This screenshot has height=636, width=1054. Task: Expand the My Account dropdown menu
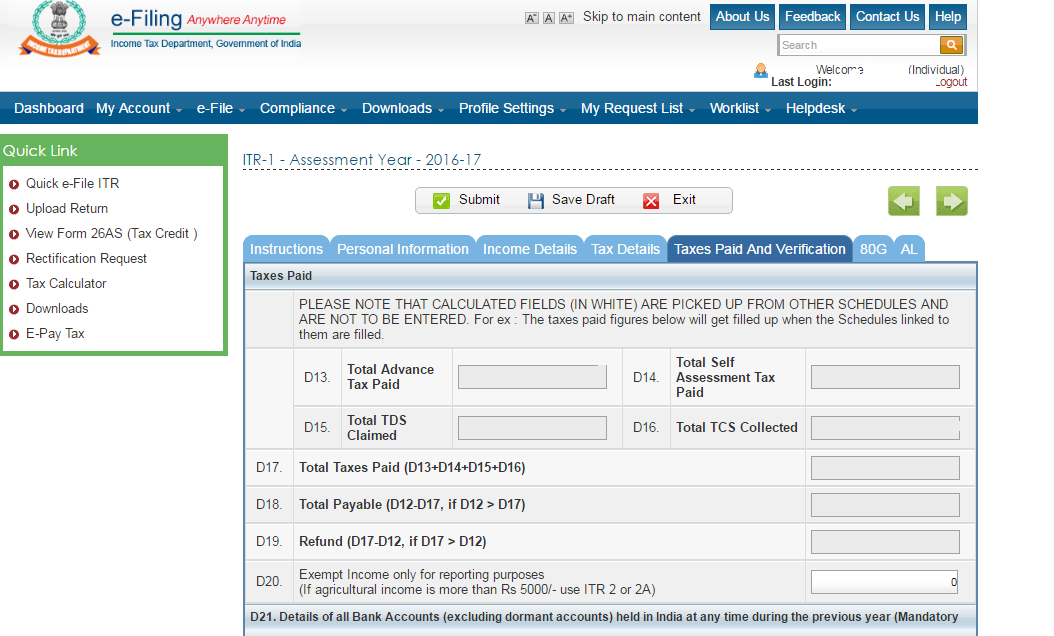click(139, 108)
